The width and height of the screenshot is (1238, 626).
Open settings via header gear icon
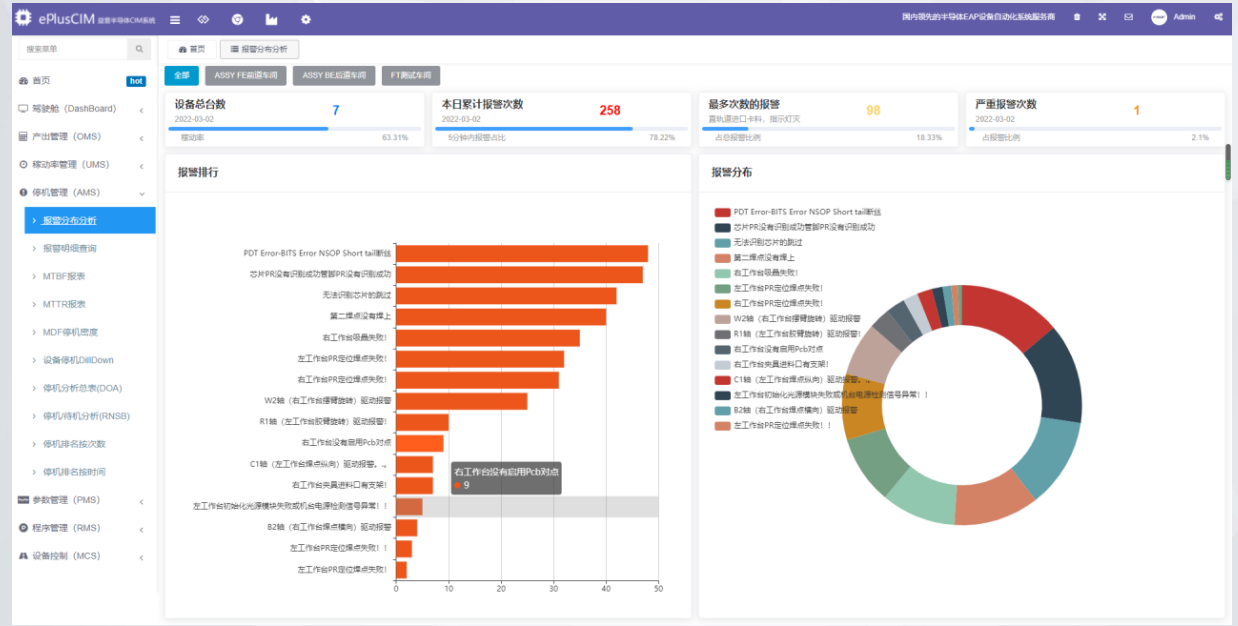[x=306, y=19]
